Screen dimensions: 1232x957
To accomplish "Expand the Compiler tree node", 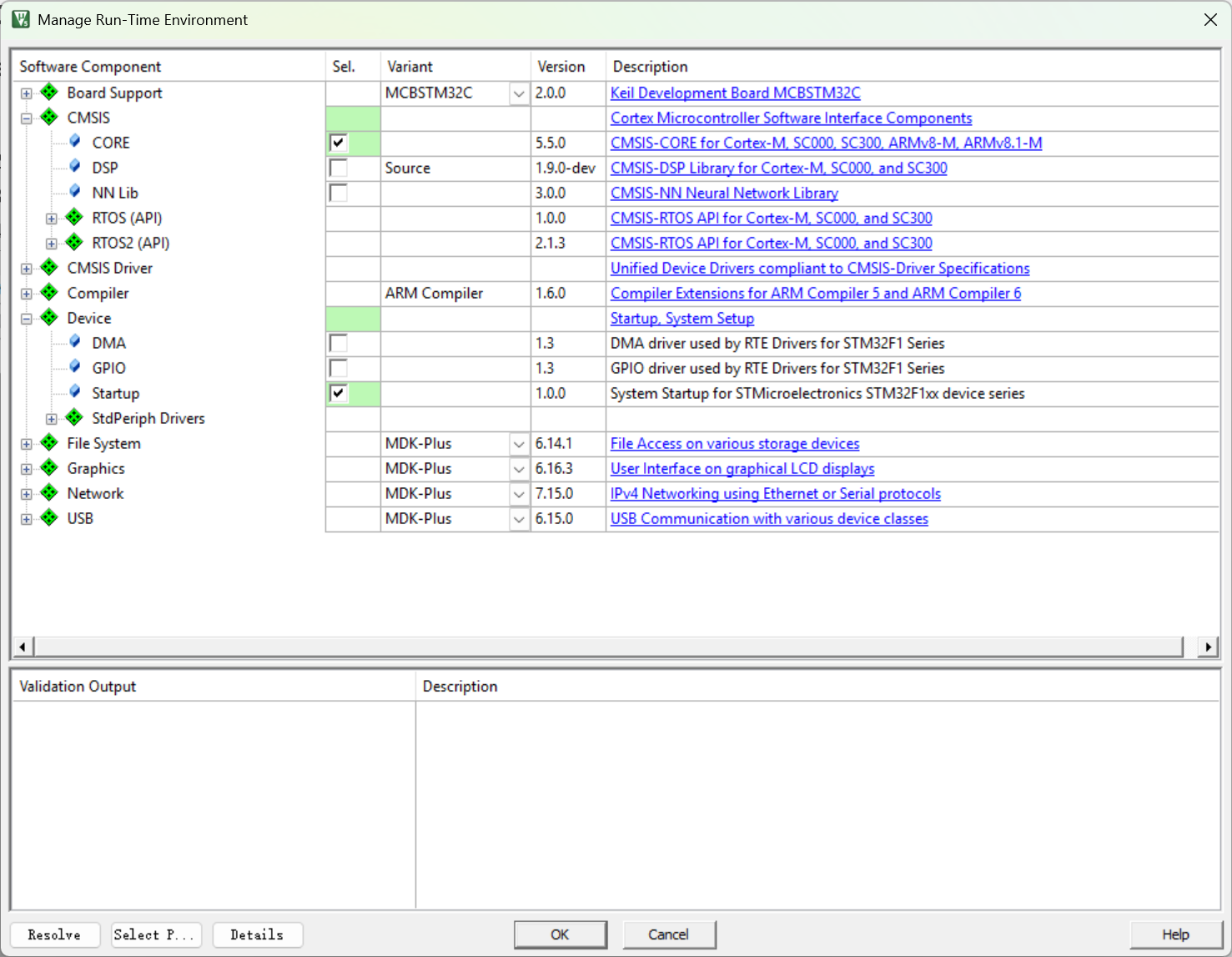I will click(27, 294).
